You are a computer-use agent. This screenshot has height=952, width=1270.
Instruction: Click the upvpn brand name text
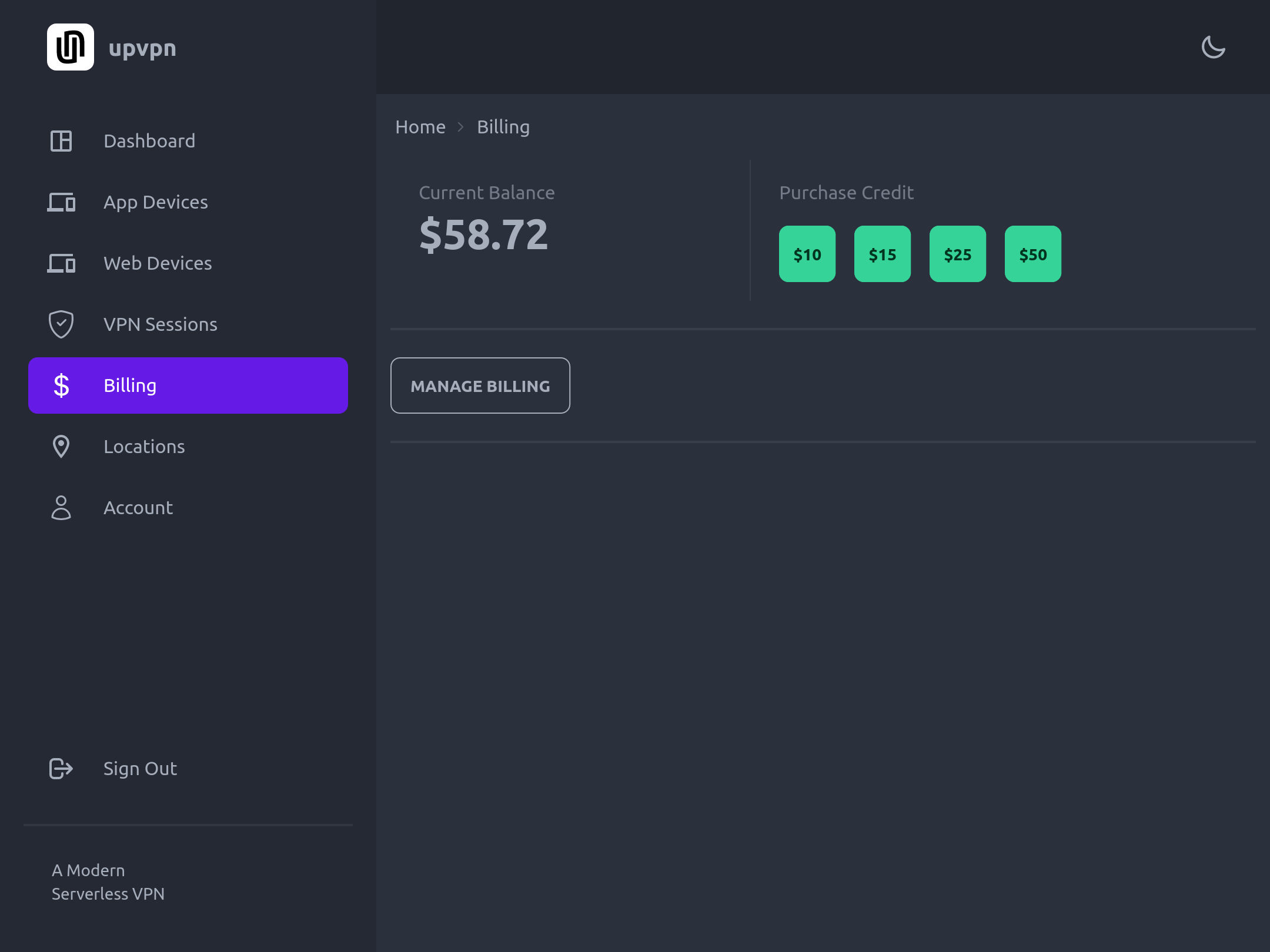[x=142, y=48]
